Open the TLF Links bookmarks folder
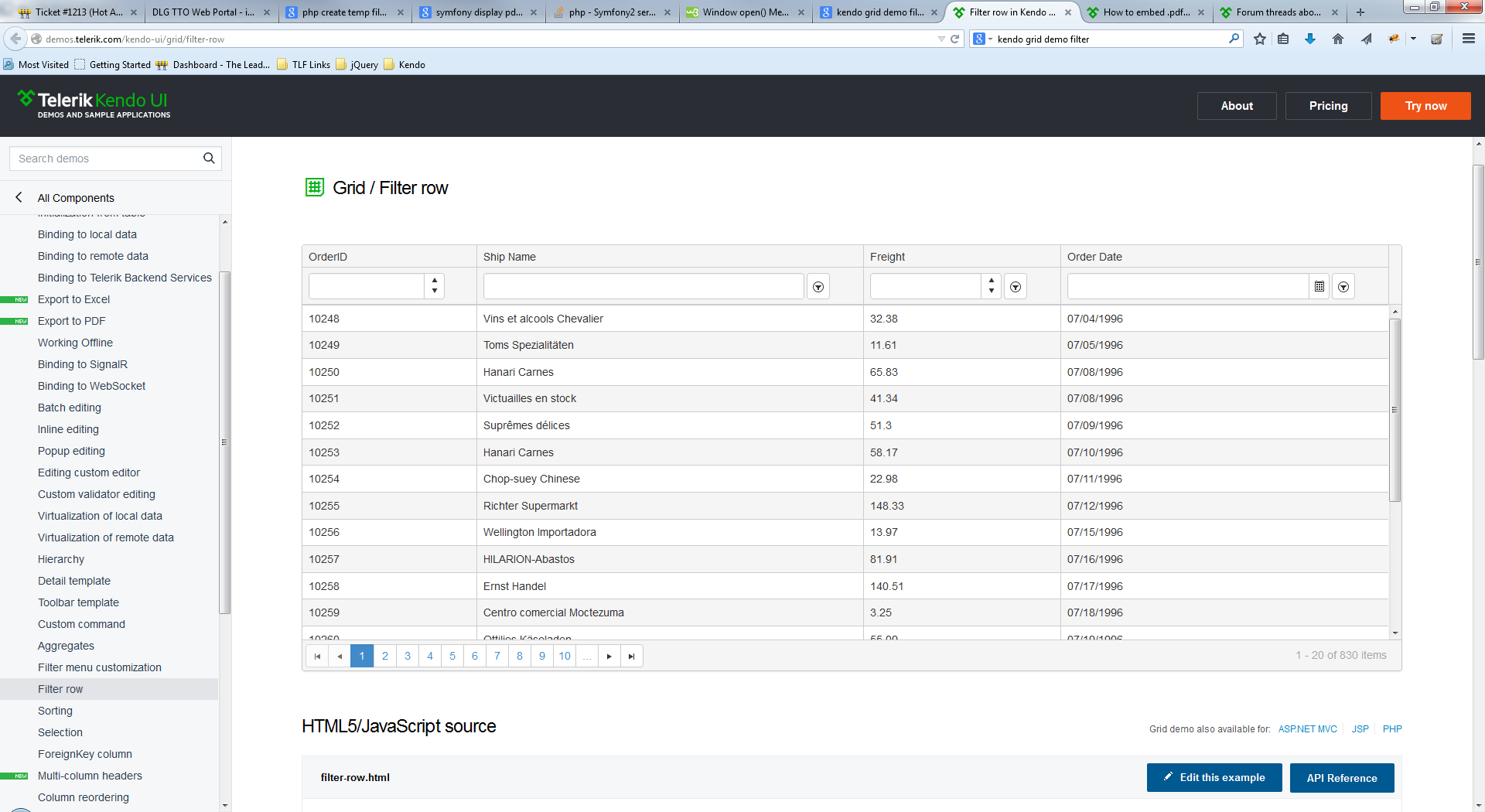 tap(304, 65)
